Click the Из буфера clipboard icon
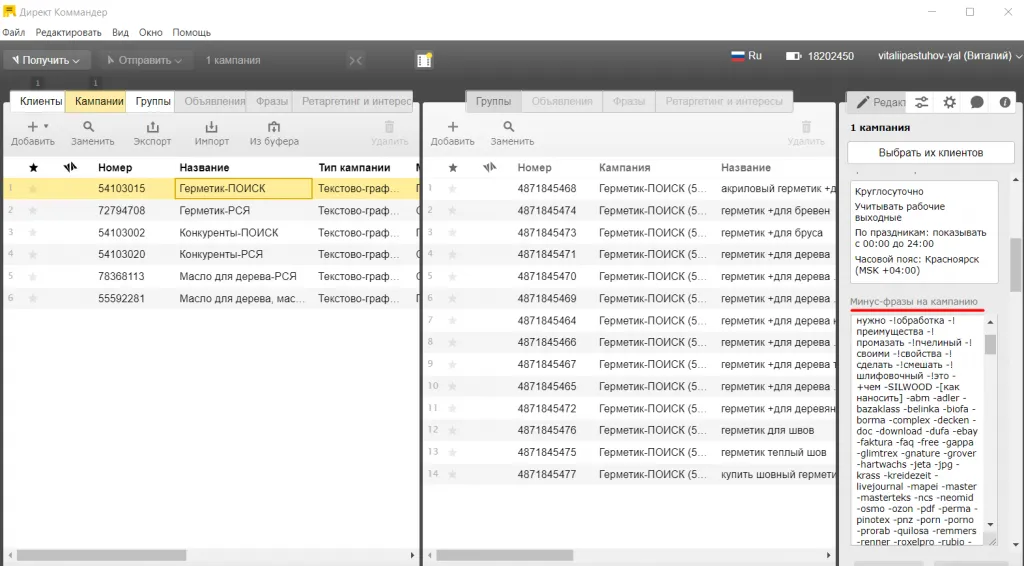 coord(274,127)
